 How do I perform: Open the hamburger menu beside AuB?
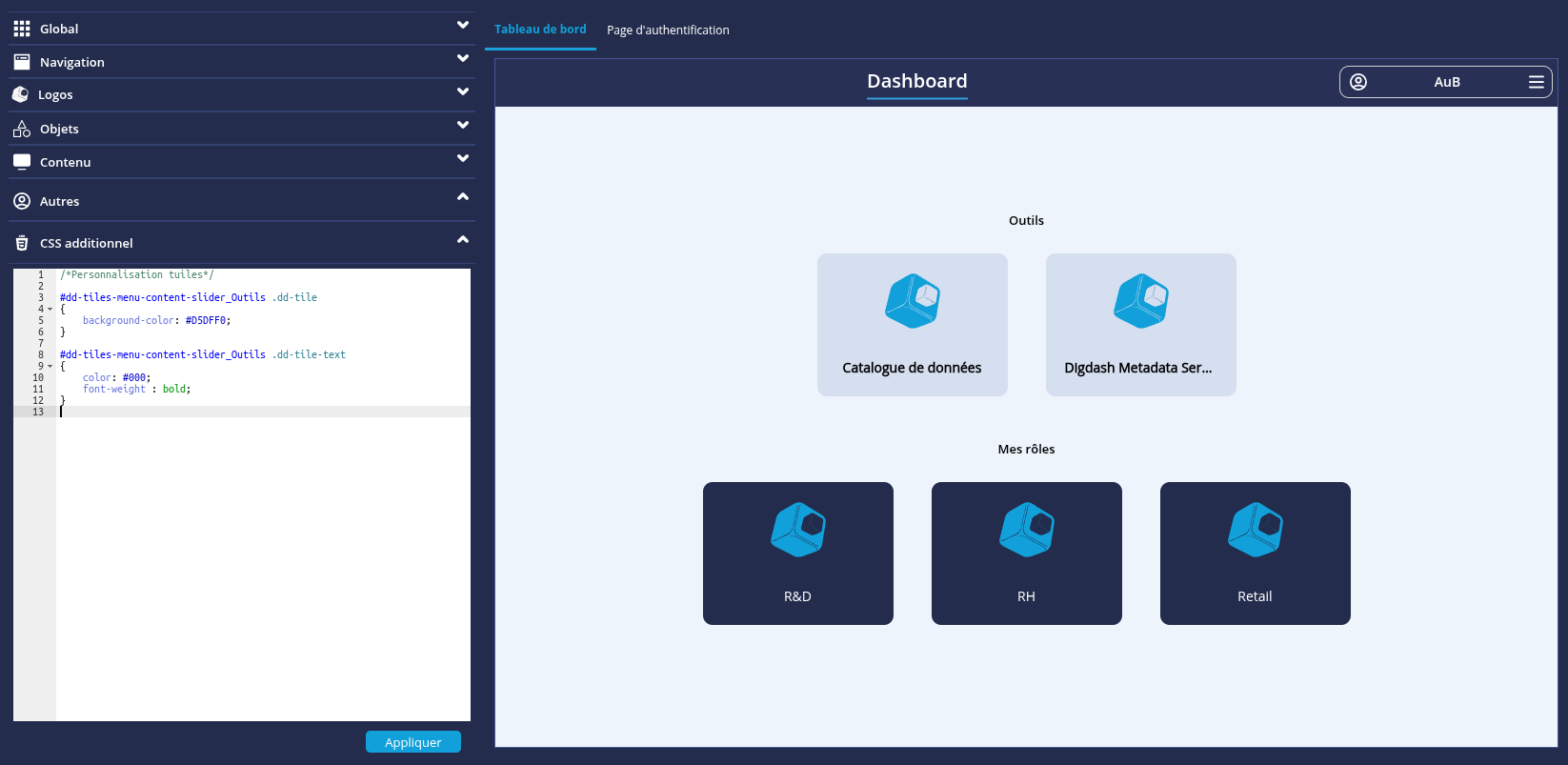coord(1536,82)
